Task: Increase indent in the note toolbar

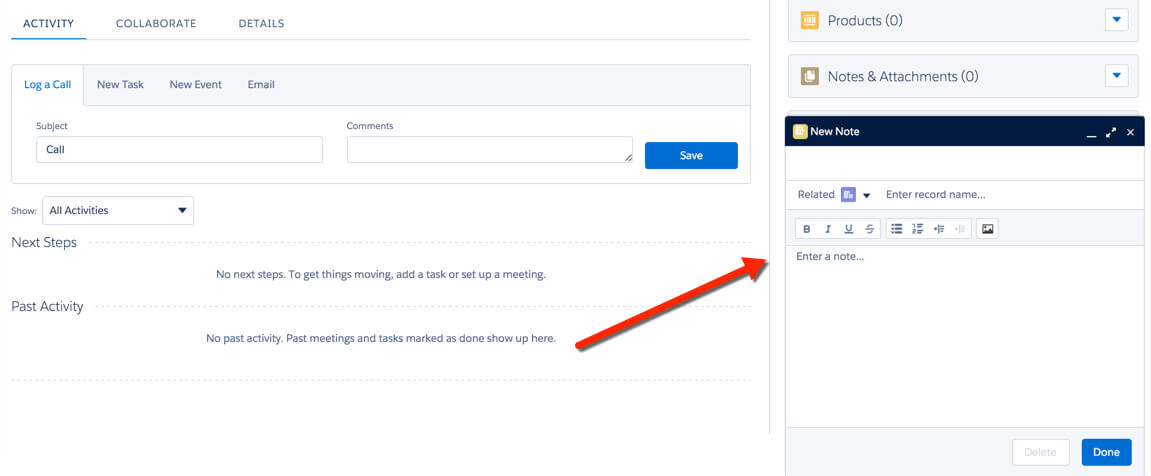Action: point(939,229)
